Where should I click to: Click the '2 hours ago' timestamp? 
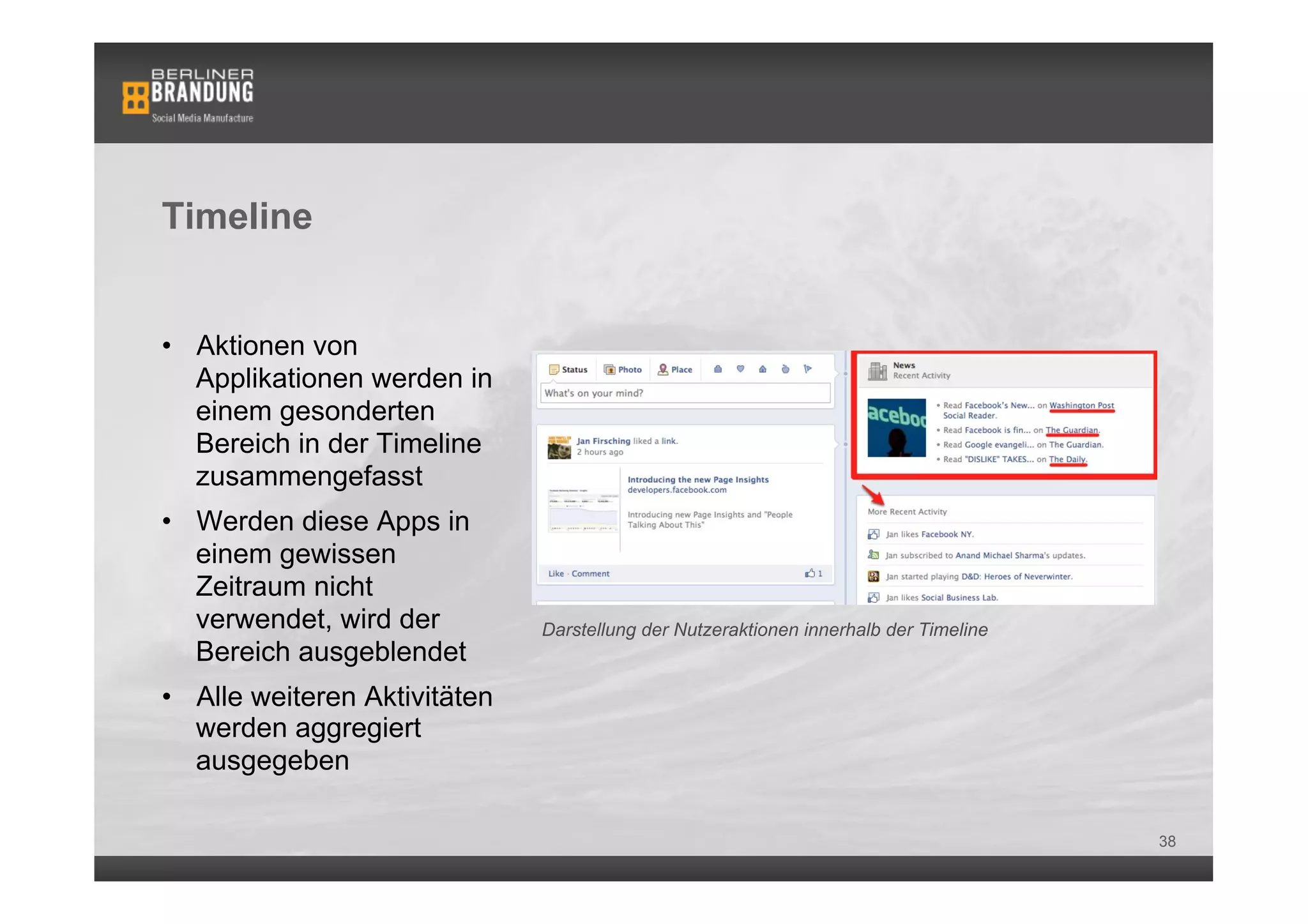point(600,452)
